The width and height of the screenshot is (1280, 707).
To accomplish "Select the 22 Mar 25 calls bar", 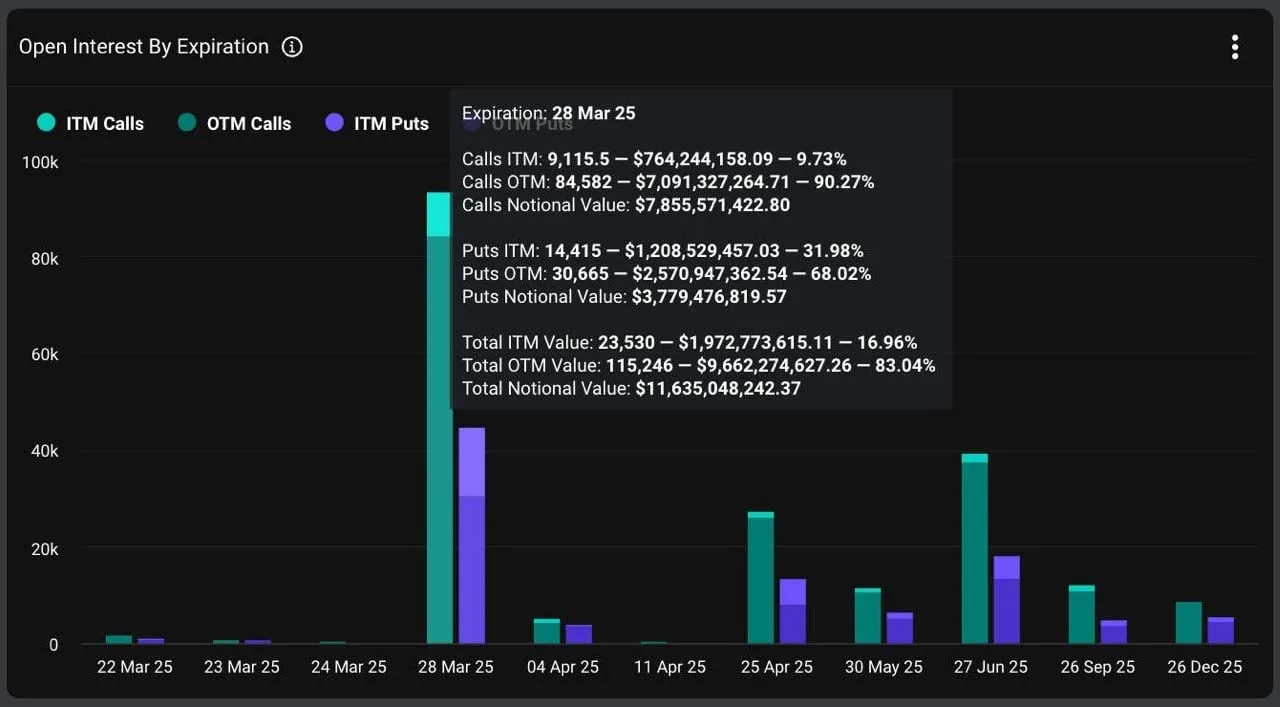I will pos(119,639).
